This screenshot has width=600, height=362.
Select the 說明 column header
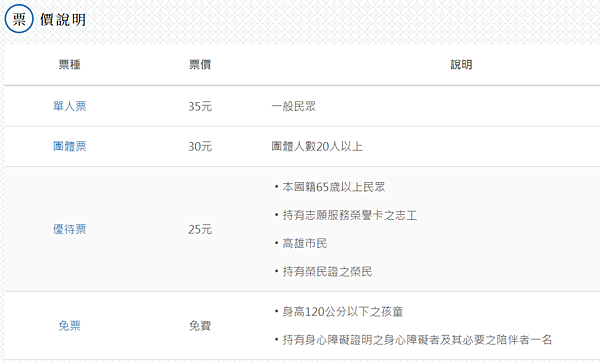coord(461,64)
